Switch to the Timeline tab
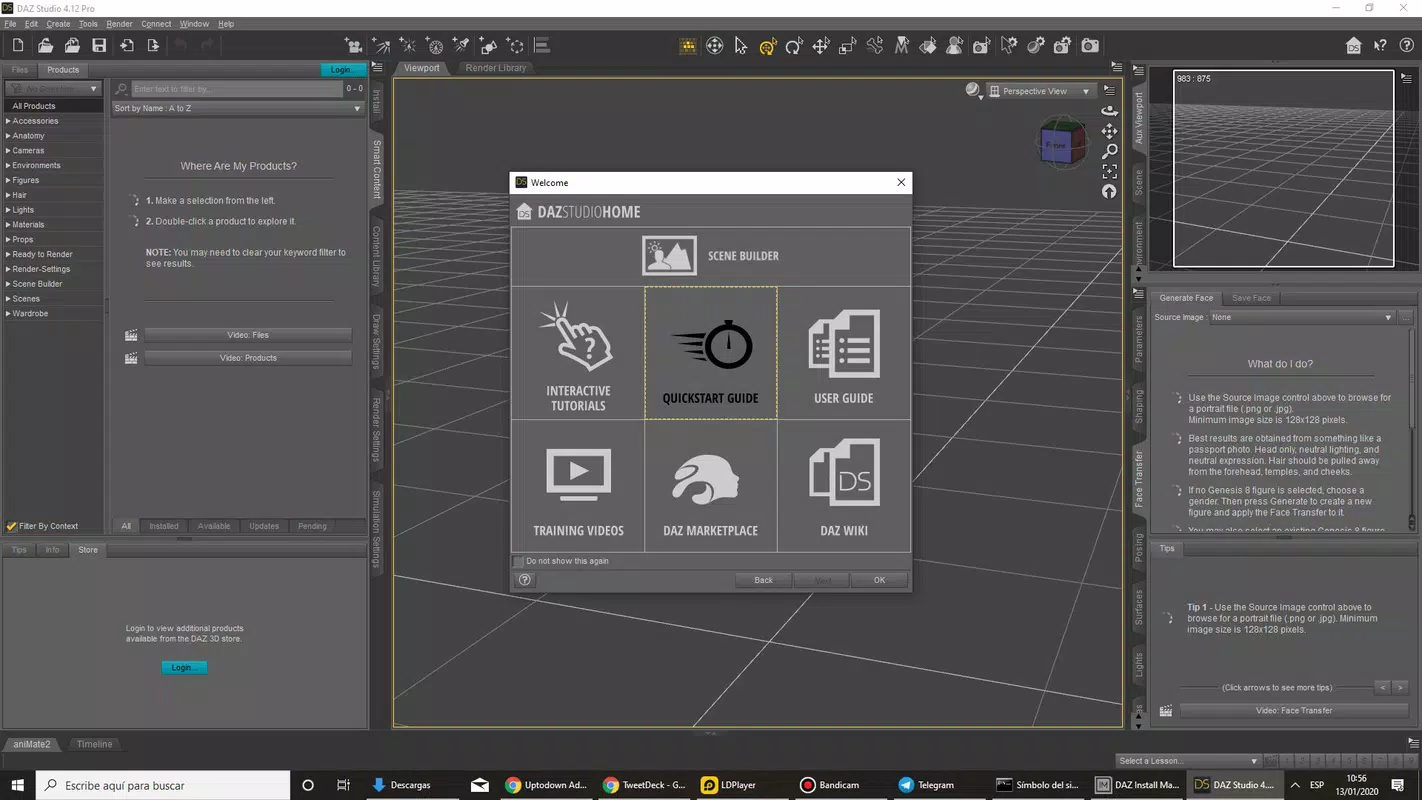The height and width of the screenshot is (800, 1422). point(95,744)
